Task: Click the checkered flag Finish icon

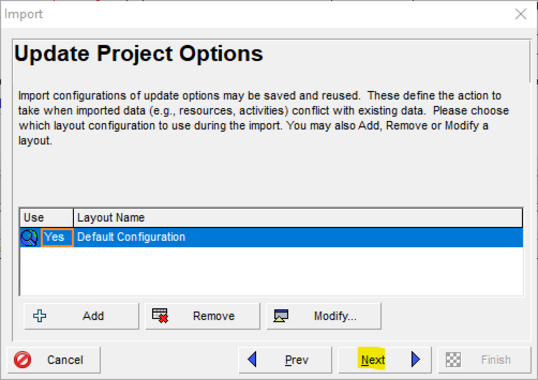Action: [453, 360]
